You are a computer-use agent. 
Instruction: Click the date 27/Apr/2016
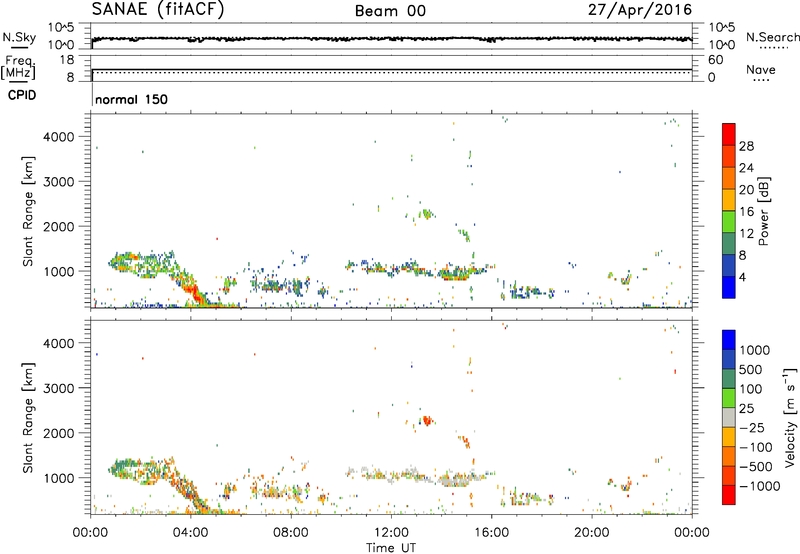coord(640,10)
